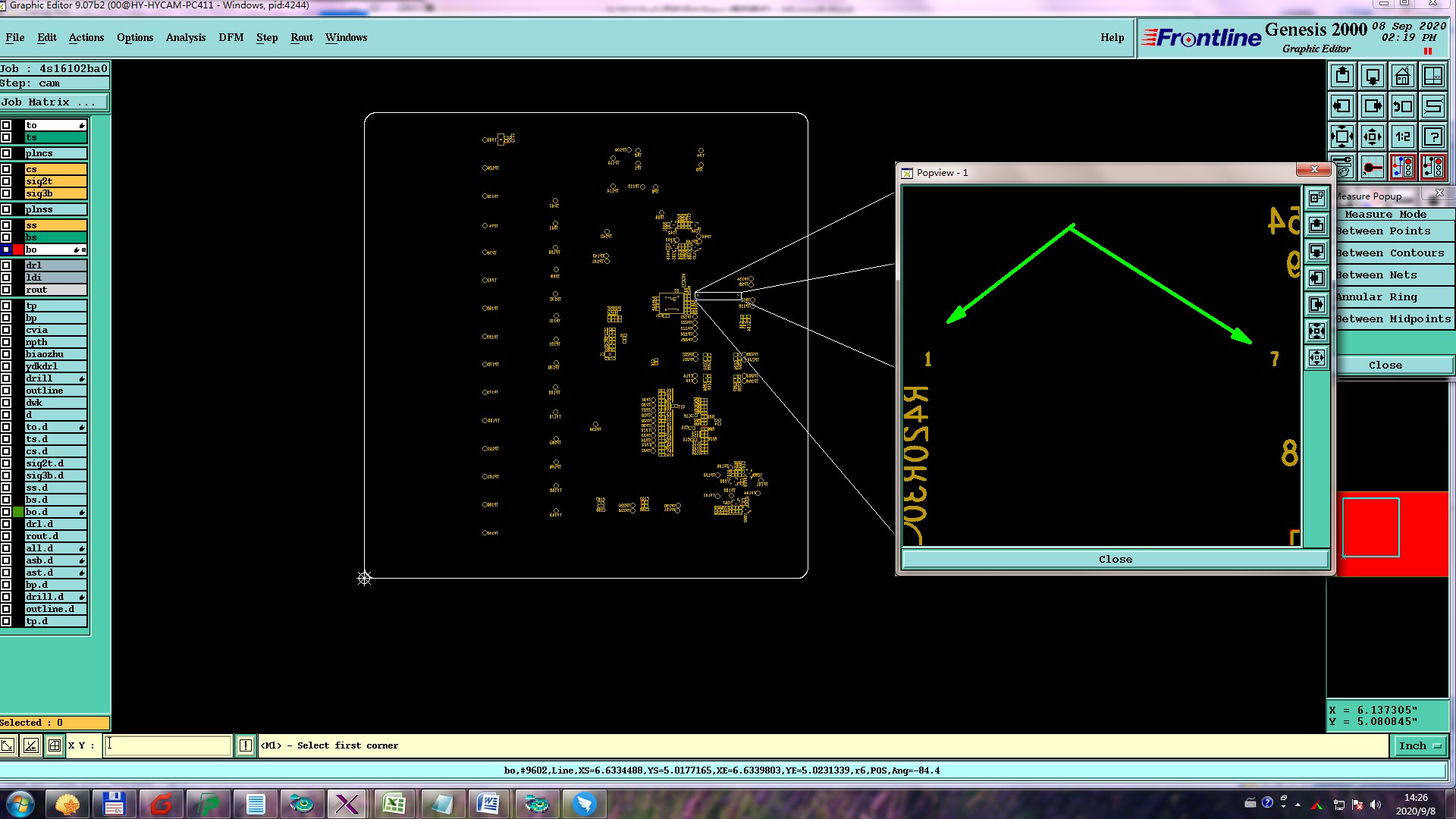
Task: Toggle checkbox for drl layer
Action: click(x=6, y=265)
